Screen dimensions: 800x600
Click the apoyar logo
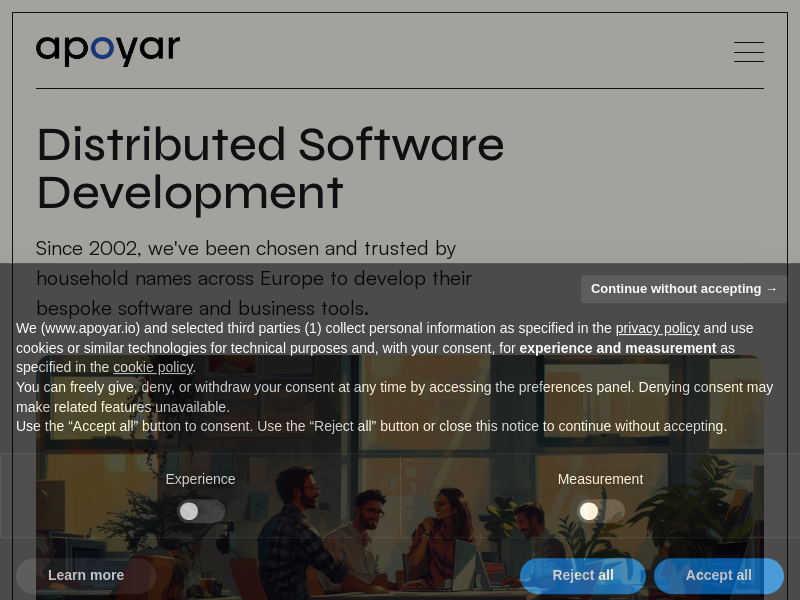tap(108, 49)
